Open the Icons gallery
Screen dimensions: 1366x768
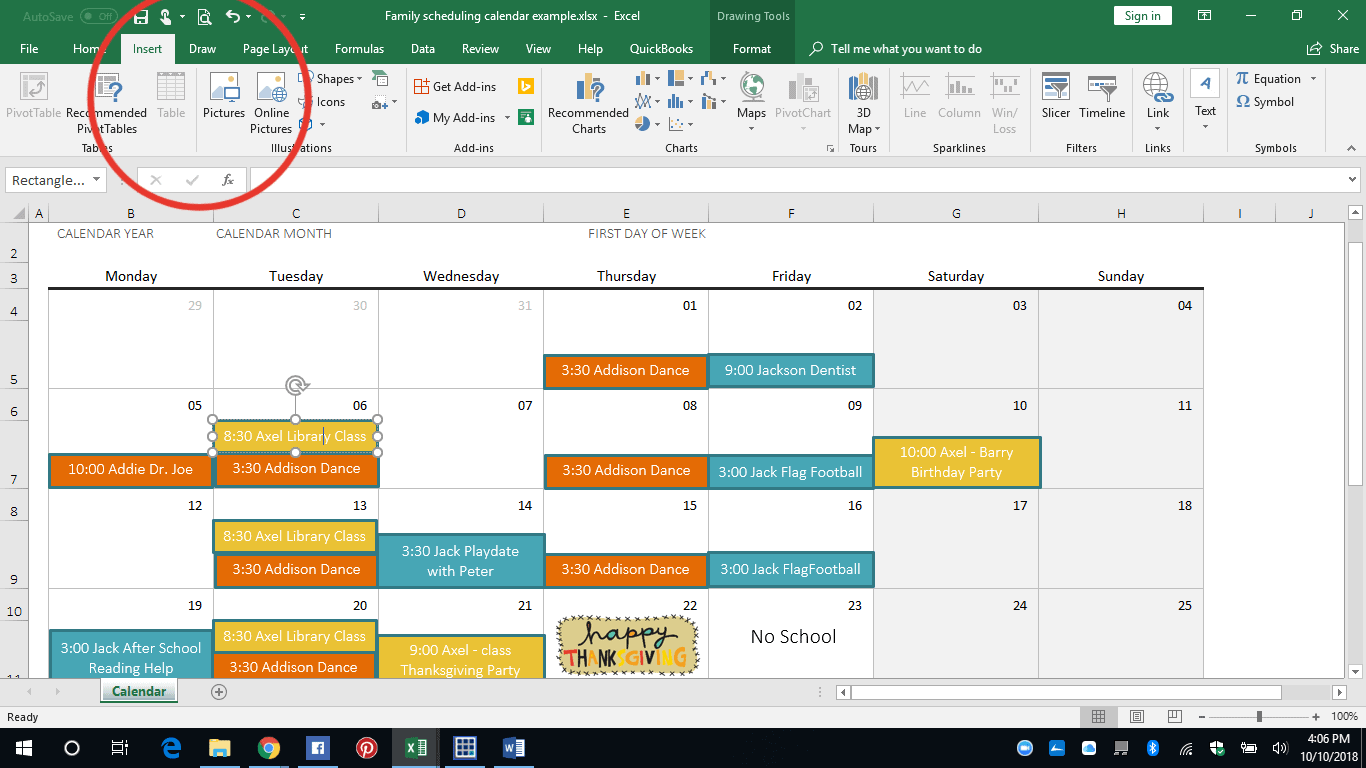[322, 102]
